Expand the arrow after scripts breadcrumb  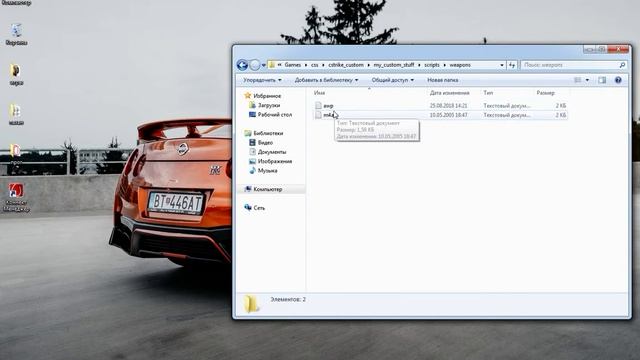tap(444, 65)
